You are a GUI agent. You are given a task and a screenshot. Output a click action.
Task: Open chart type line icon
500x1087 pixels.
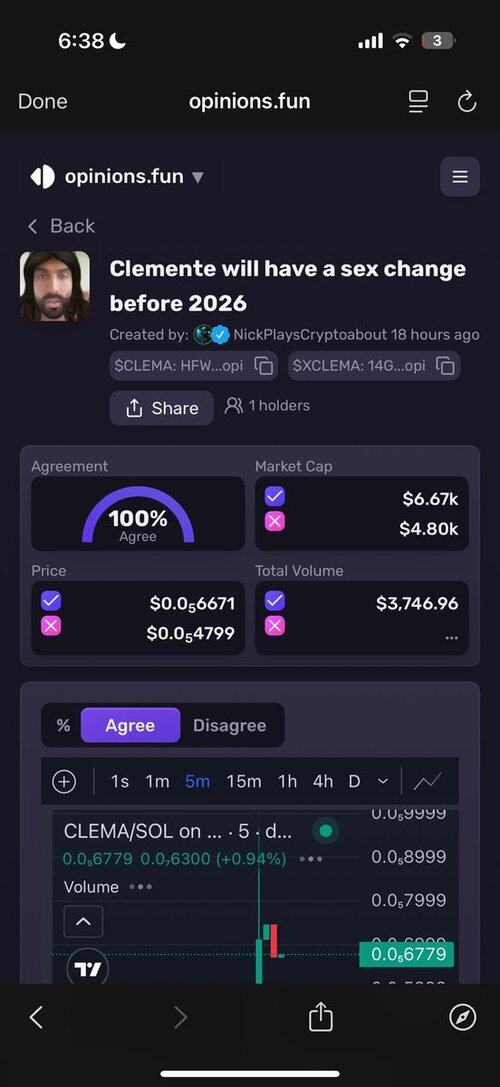[x=427, y=781]
